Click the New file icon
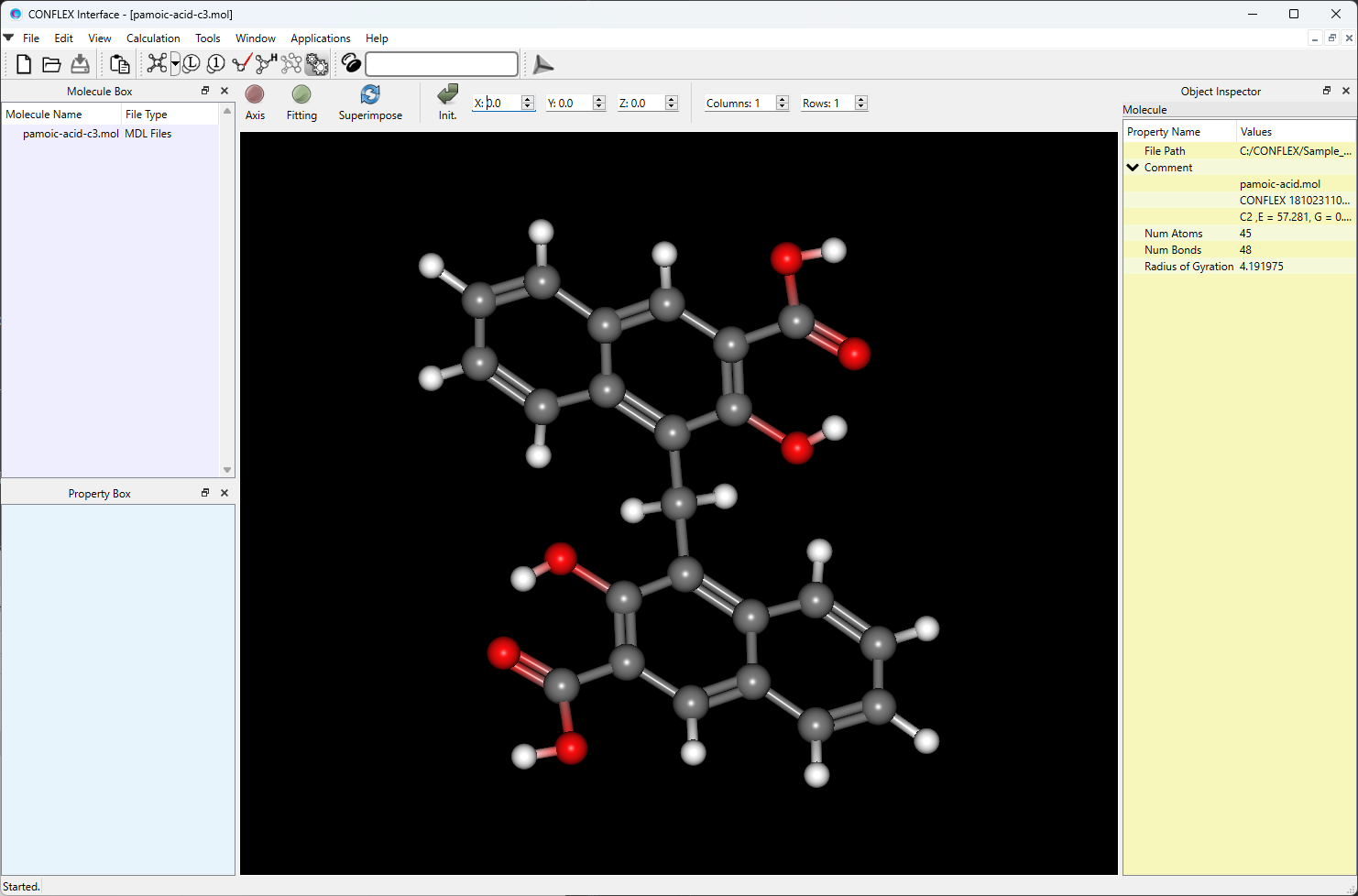 click(x=24, y=64)
